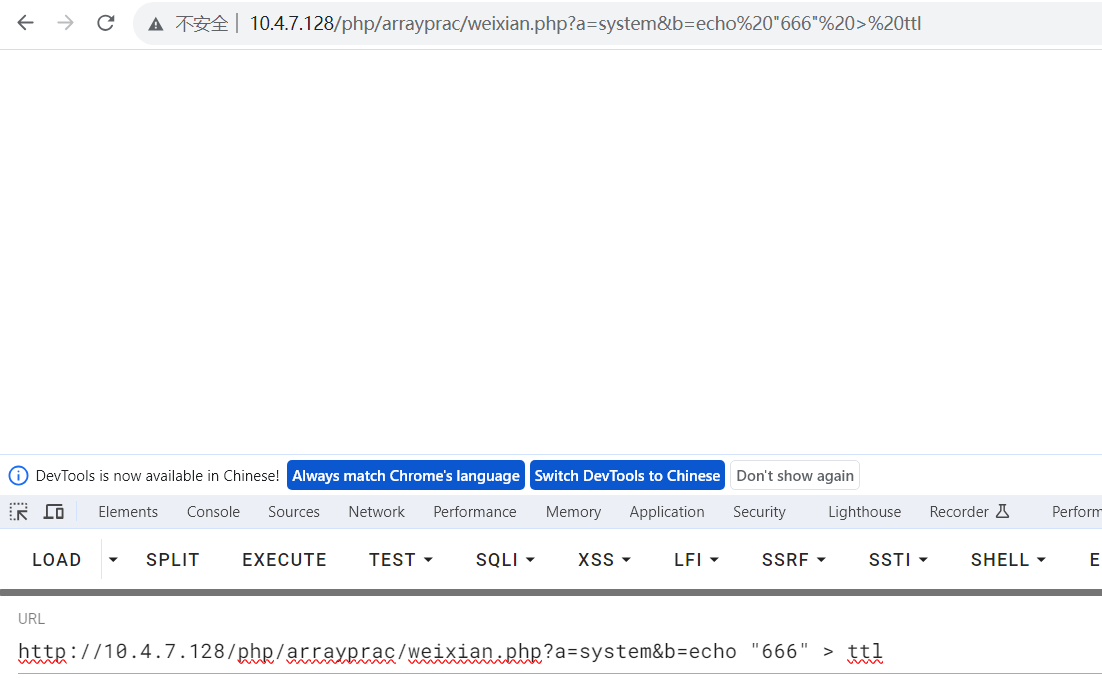Screen dimensions: 1102x694
Task: Click Always match Chrome's language
Action: click(x=406, y=476)
